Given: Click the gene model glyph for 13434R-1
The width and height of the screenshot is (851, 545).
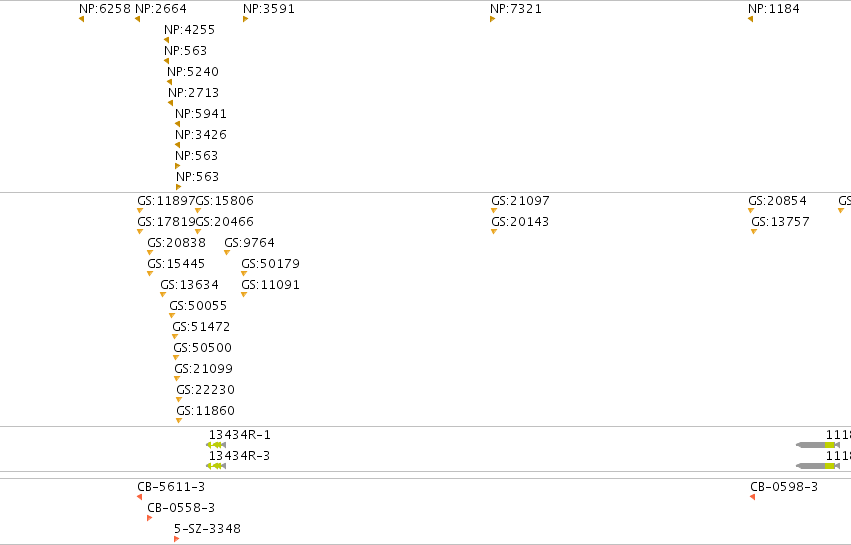Looking at the screenshot, I should click(216, 445).
